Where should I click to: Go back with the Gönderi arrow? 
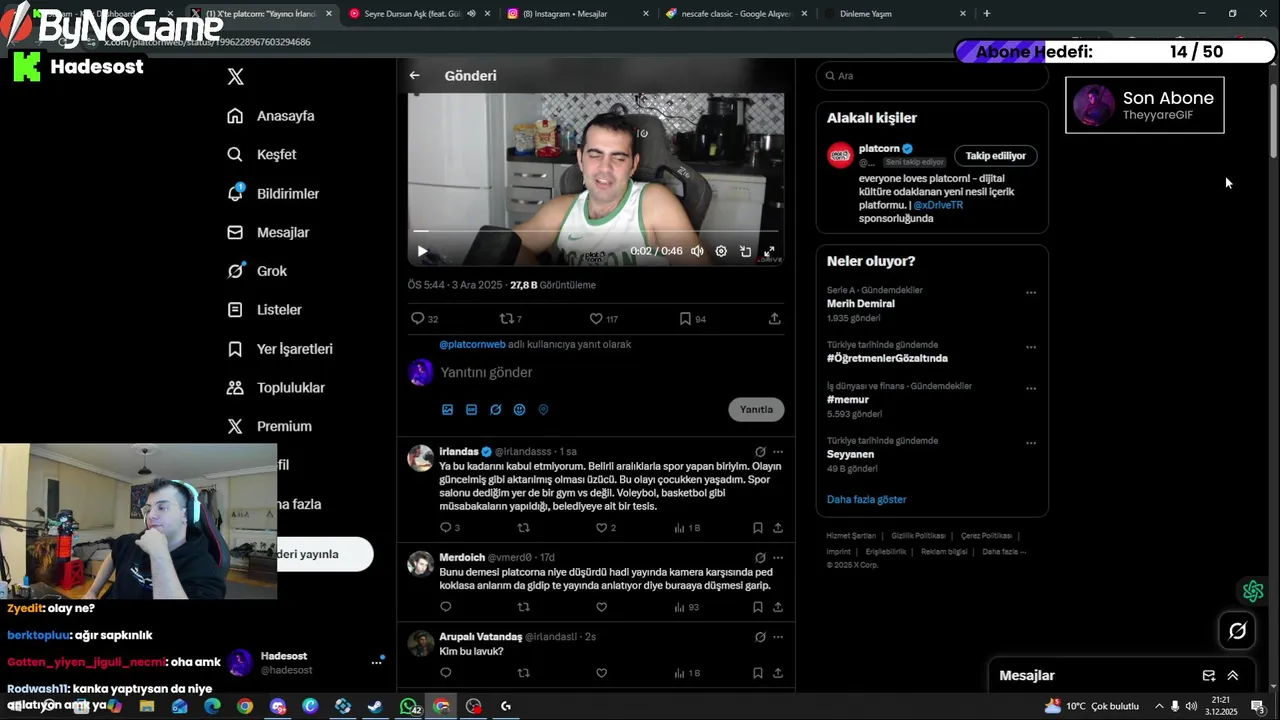pos(414,75)
